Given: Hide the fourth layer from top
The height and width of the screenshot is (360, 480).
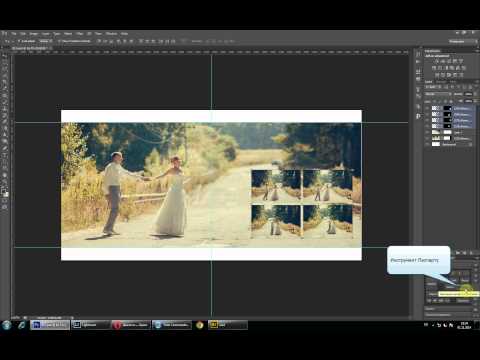Looking at the screenshot, I should click(x=427, y=126).
